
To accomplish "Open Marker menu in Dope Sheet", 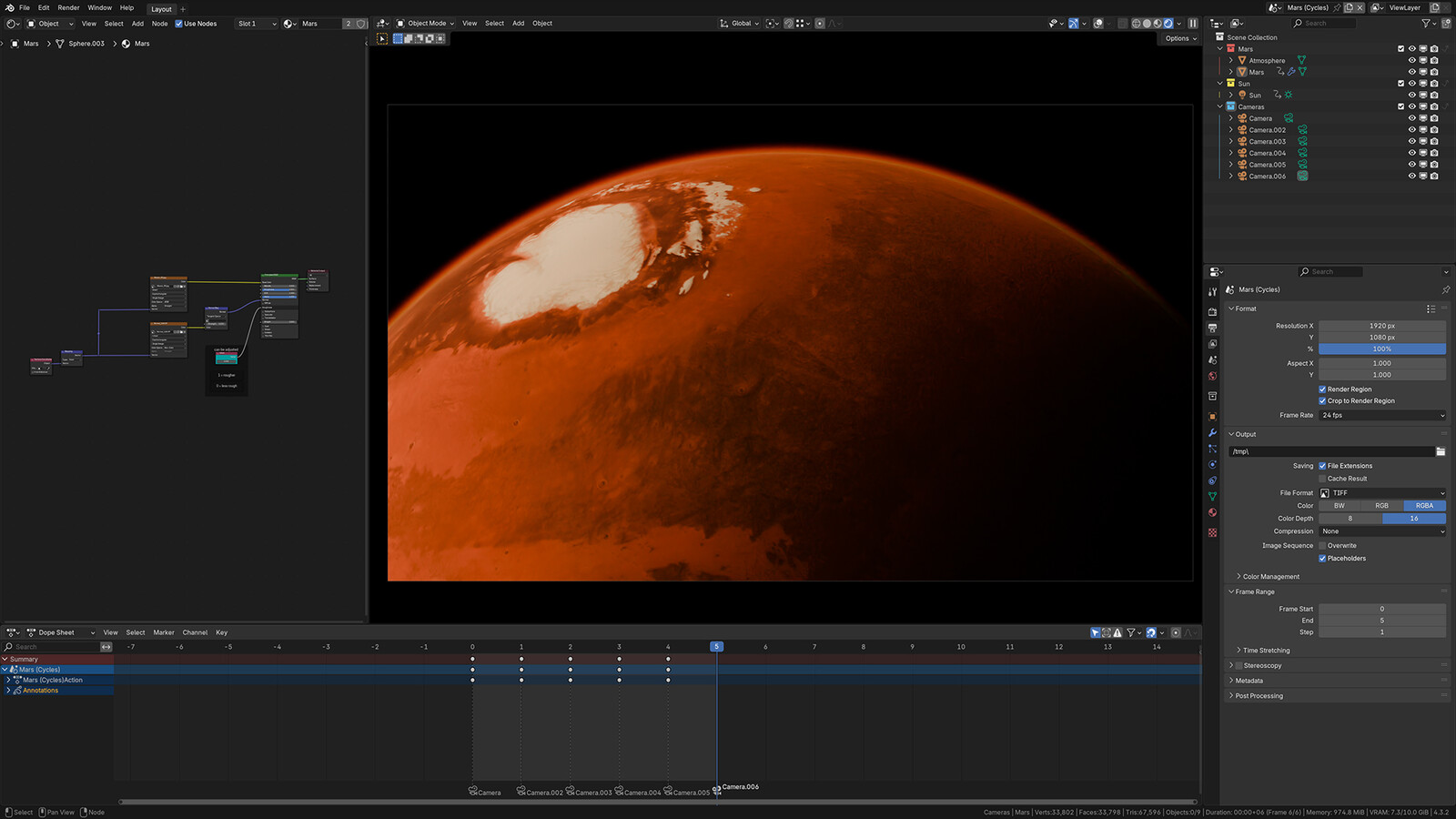I will point(164,632).
